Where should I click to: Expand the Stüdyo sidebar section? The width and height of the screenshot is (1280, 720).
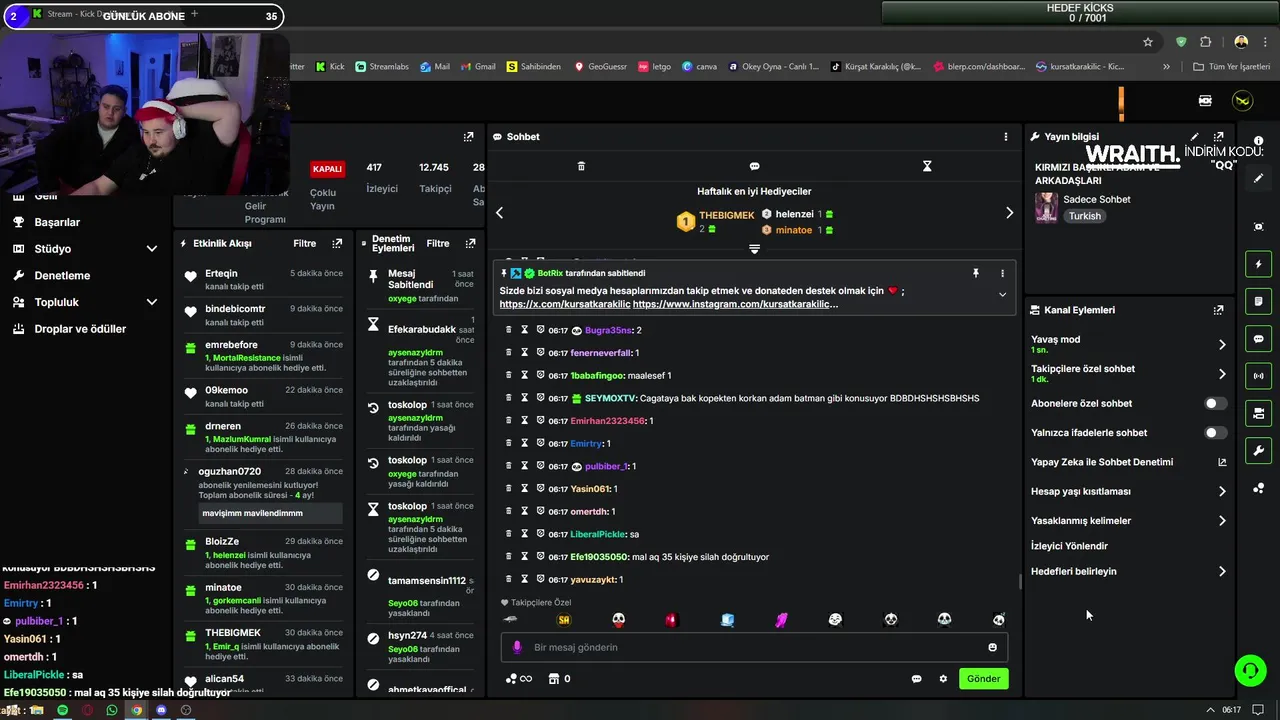[151, 249]
